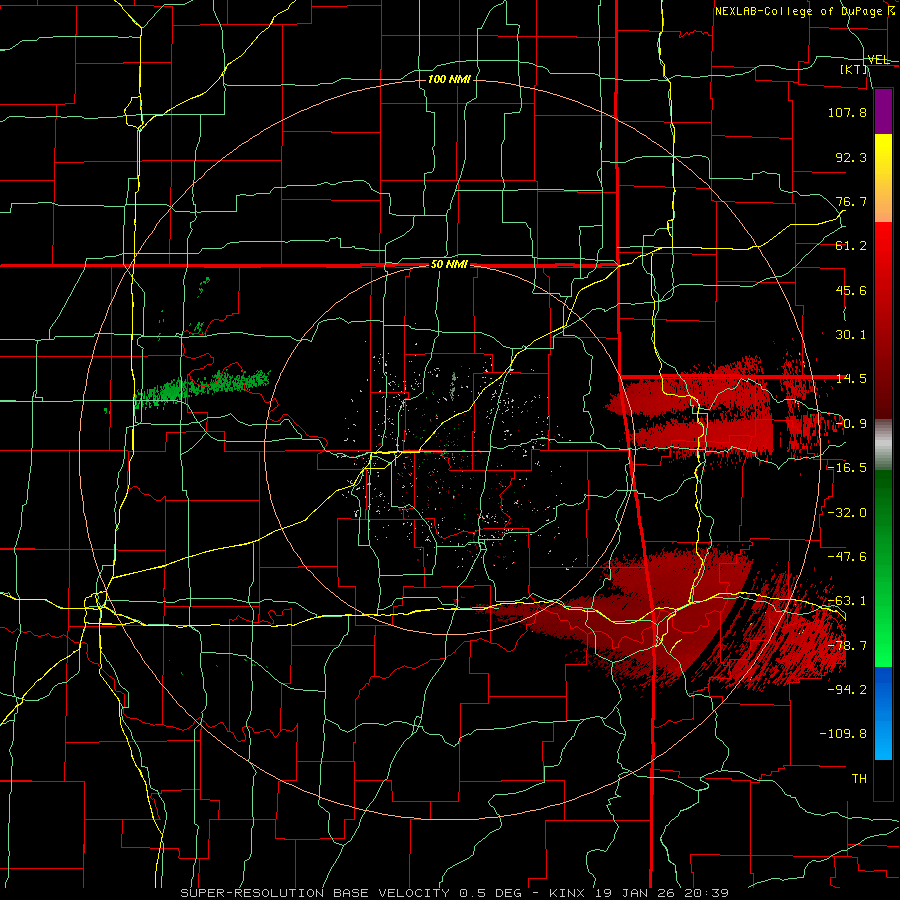Click the green band of the velocity scale
The height and width of the screenshot is (900, 900).
pos(883,568)
